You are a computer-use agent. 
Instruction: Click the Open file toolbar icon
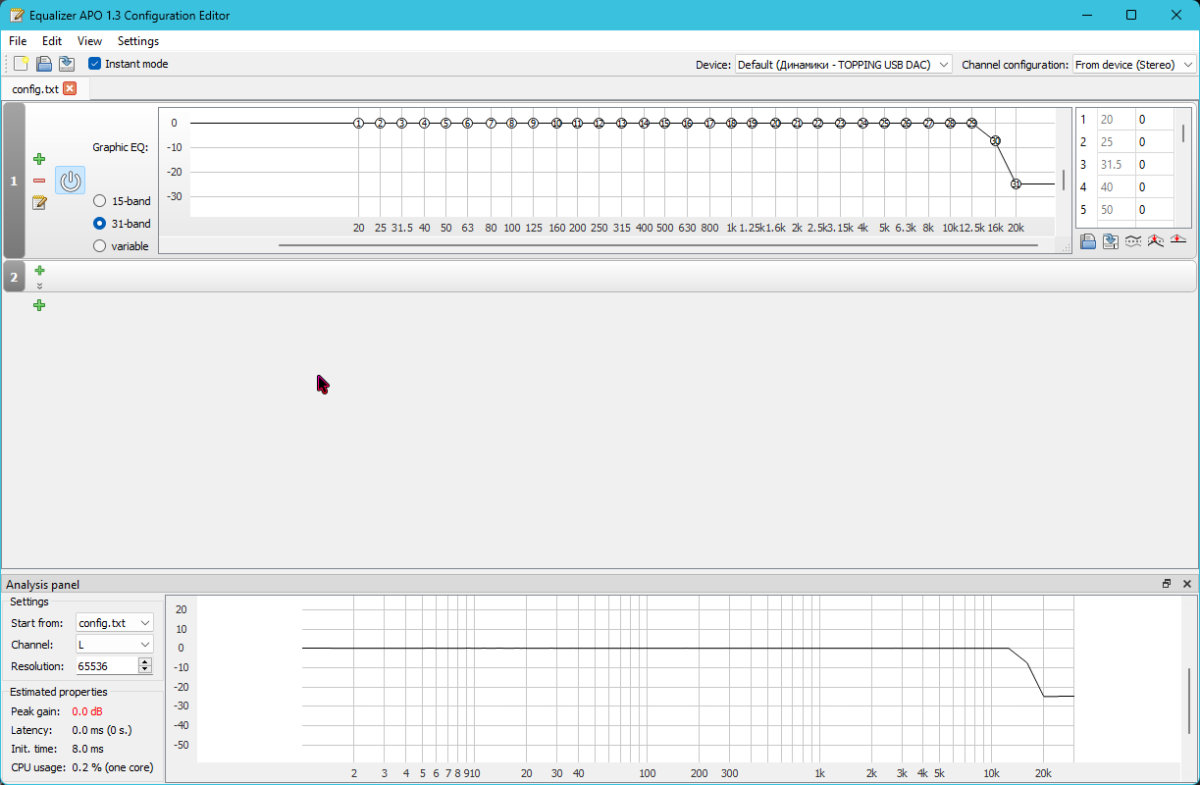pos(44,64)
